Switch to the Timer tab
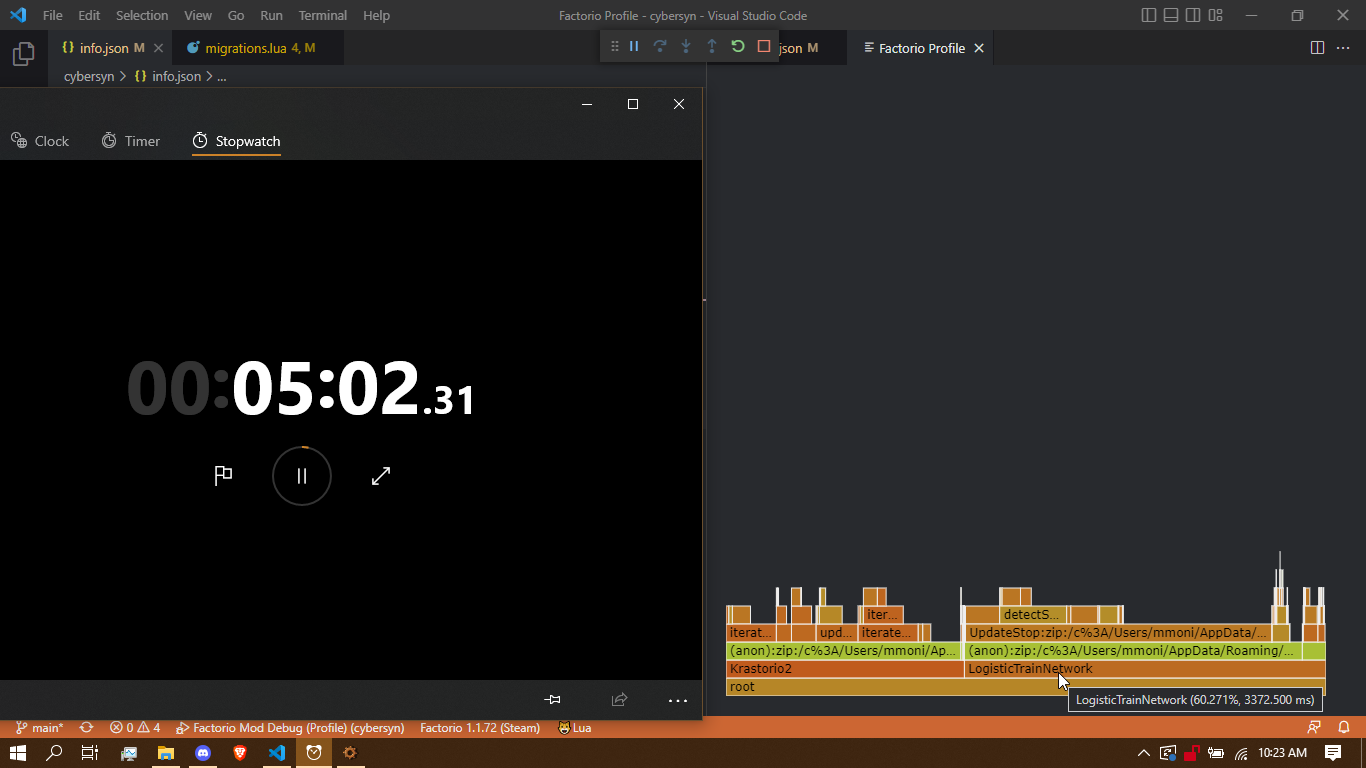Viewport: 1366px width, 768px height. click(x=131, y=141)
